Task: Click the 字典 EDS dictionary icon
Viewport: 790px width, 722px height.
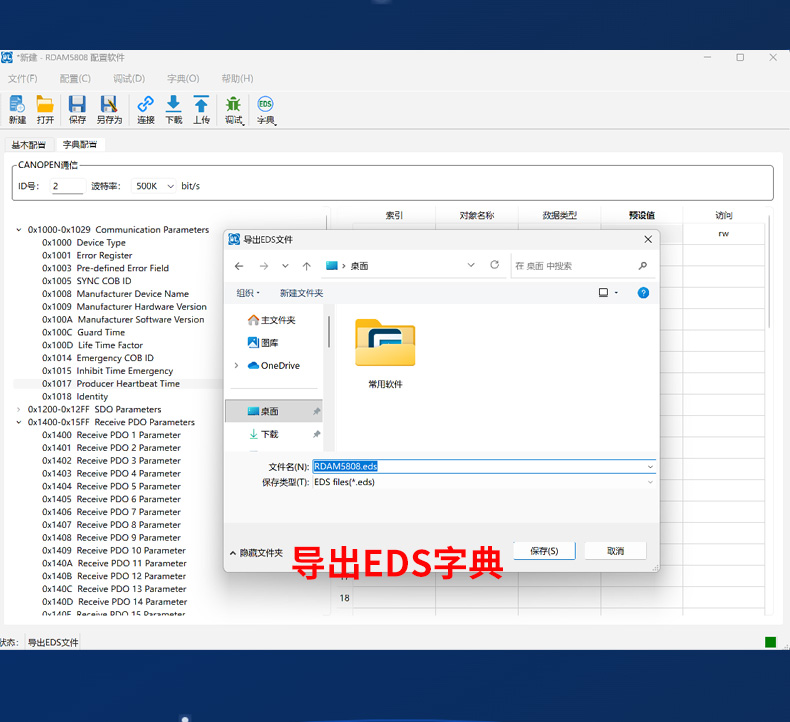Action: click(x=265, y=105)
